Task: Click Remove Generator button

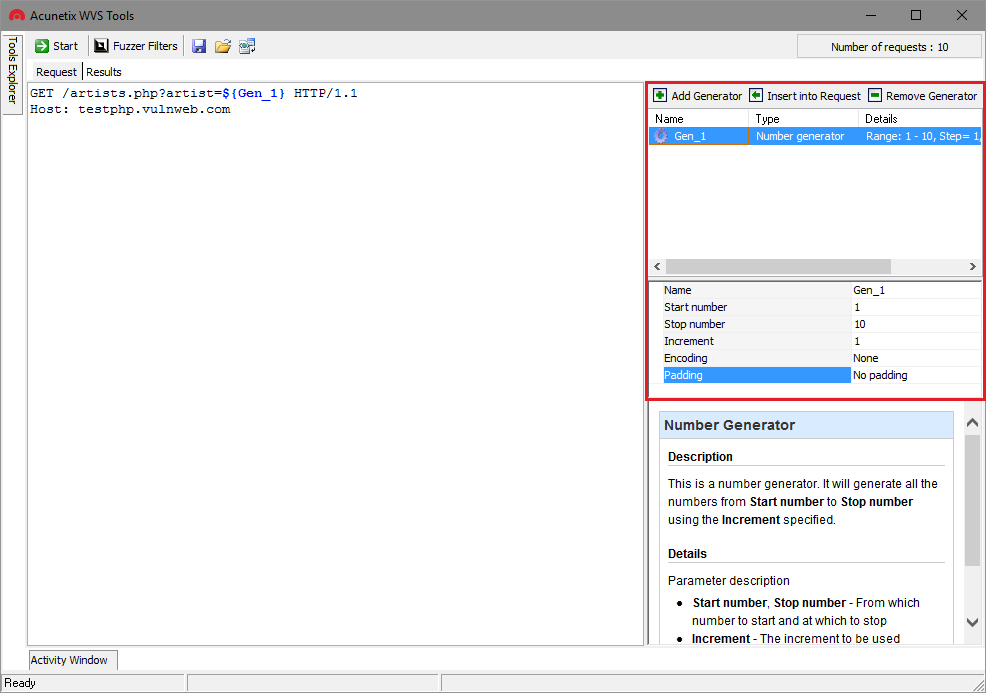Action: pyautogui.click(x=923, y=96)
